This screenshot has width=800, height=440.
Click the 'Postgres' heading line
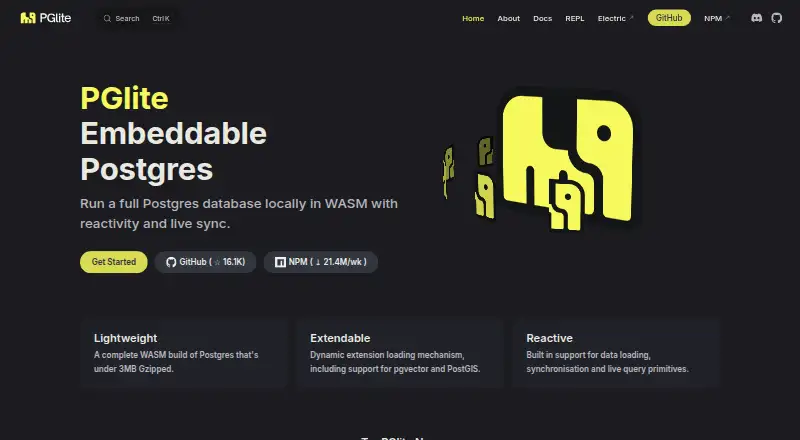(x=146, y=169)
